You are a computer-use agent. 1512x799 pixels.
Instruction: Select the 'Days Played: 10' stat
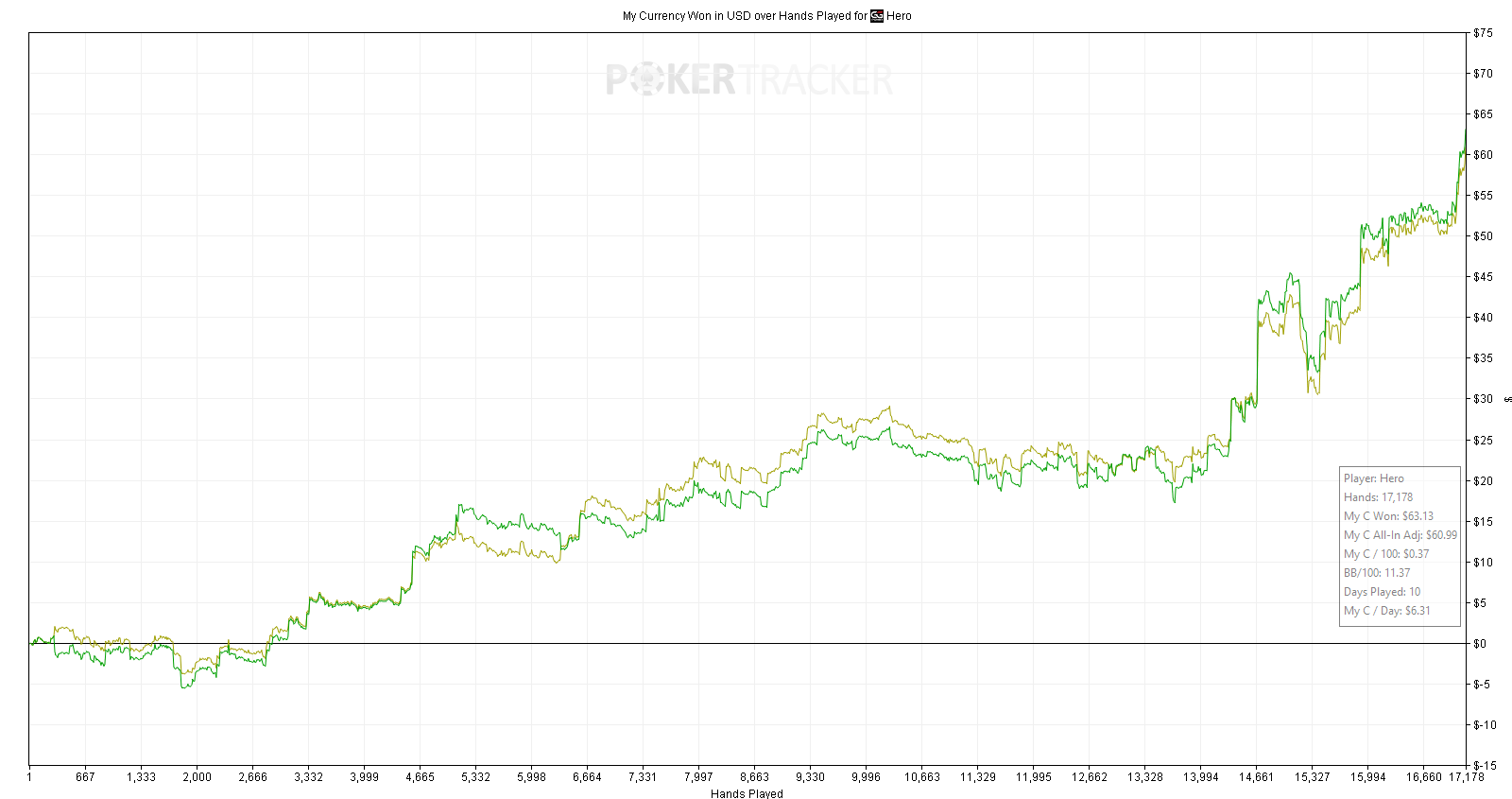click(x=1382, y=592)
